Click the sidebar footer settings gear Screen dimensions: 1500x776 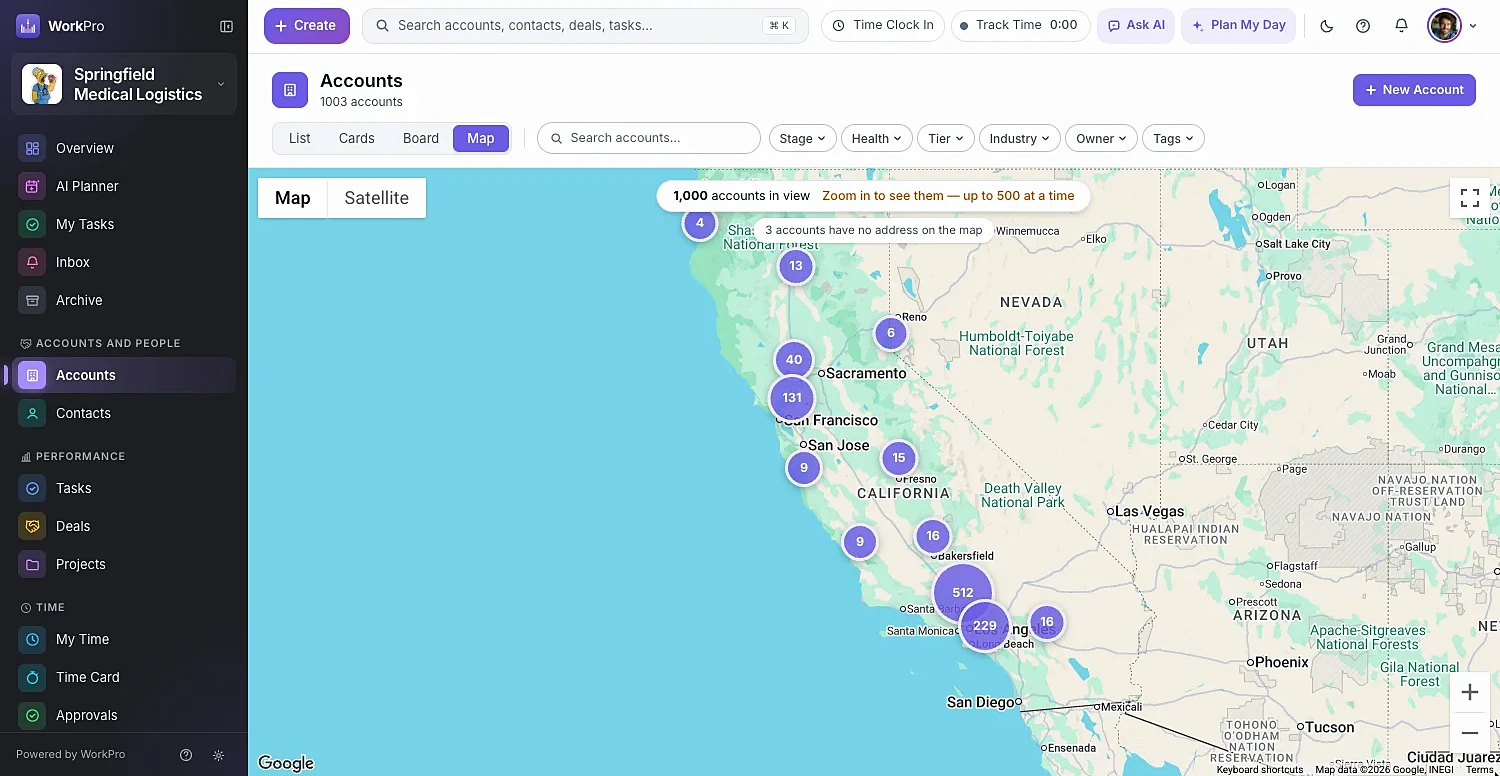[x=219, y=755]
